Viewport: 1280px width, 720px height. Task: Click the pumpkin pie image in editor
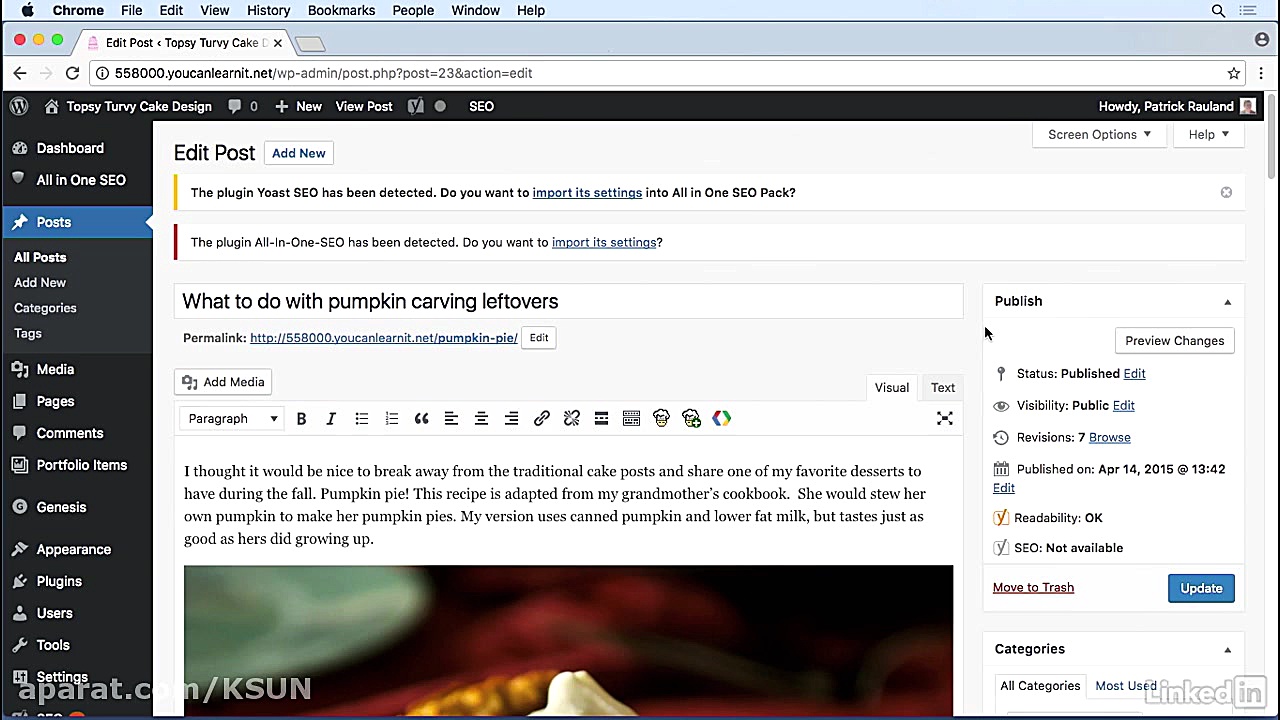pyautogui.click(x=568, y=640)
